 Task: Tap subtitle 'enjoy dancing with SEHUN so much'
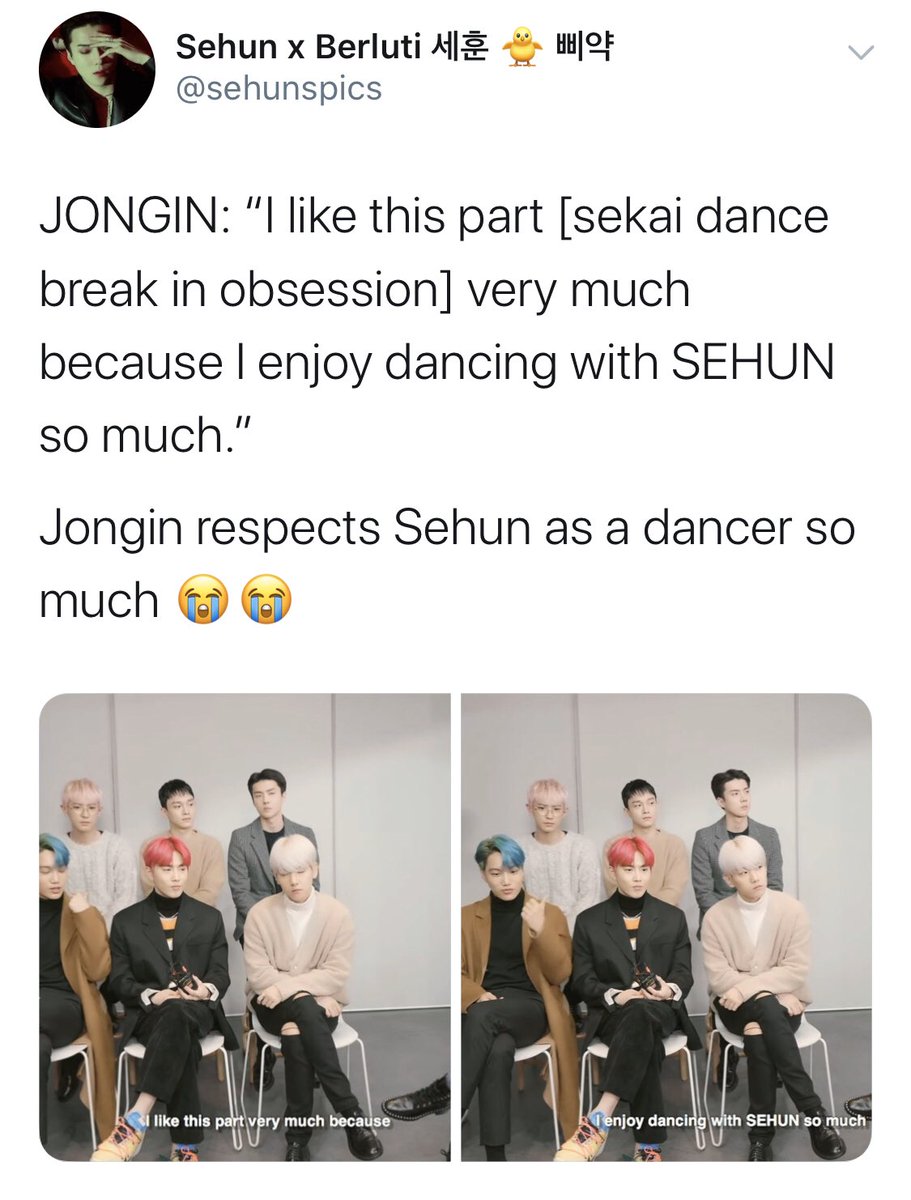click(733, 1121)
